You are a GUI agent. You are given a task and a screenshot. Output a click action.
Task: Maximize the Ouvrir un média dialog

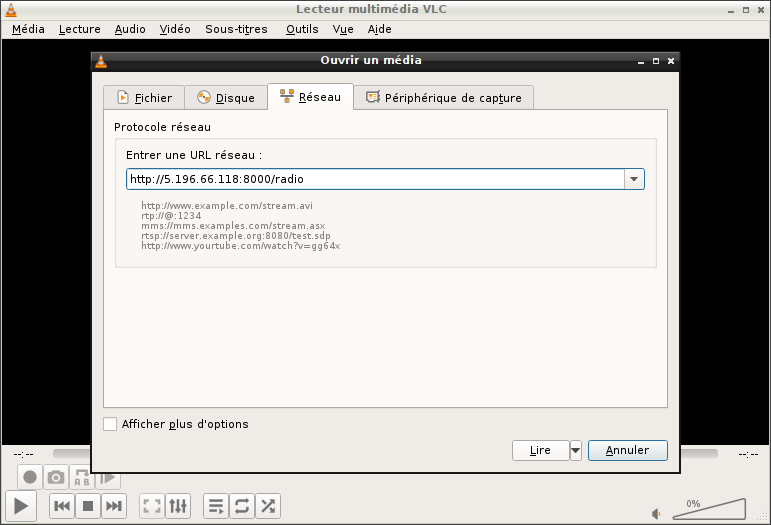point(656,61)
